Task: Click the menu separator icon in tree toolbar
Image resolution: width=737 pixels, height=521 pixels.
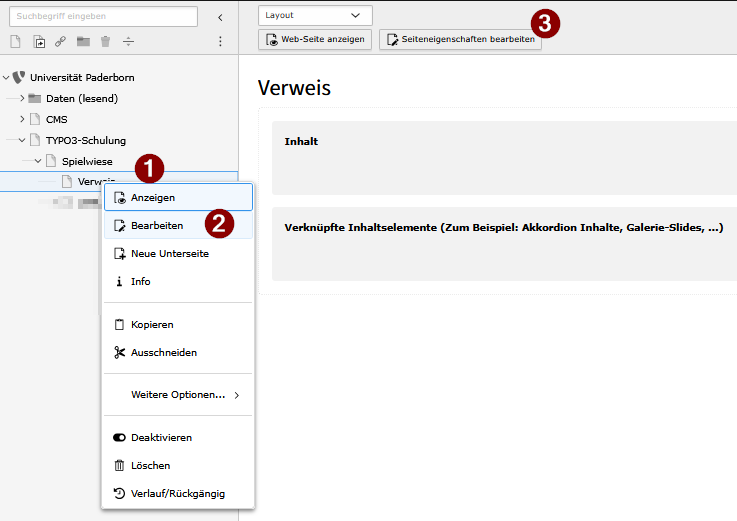Action: point(128,41)
